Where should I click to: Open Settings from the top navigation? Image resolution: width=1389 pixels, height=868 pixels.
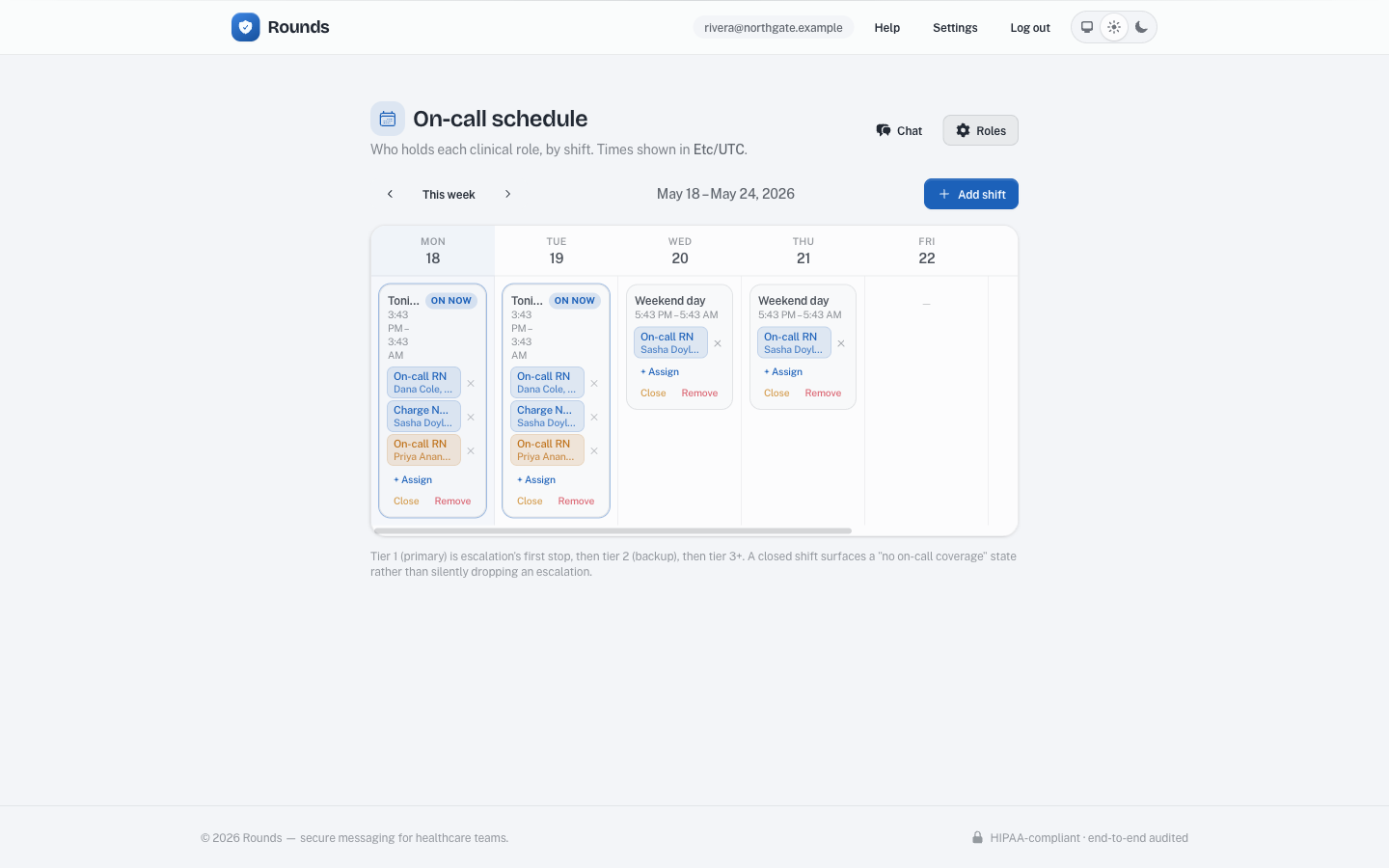pos(955,27)
